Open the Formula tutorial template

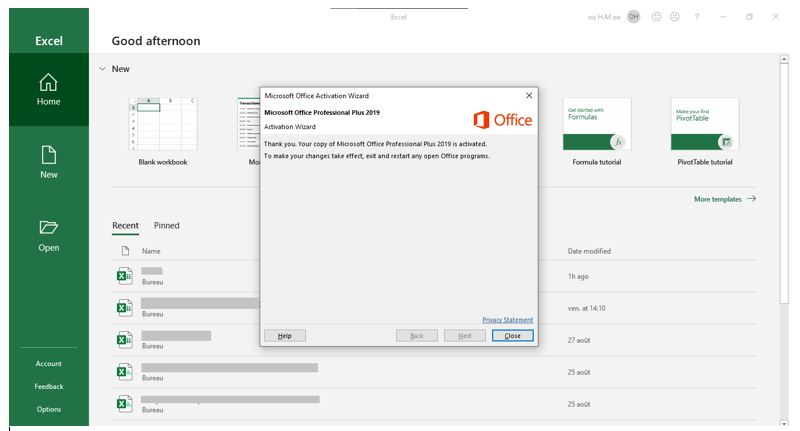click(x=597, y=124)
